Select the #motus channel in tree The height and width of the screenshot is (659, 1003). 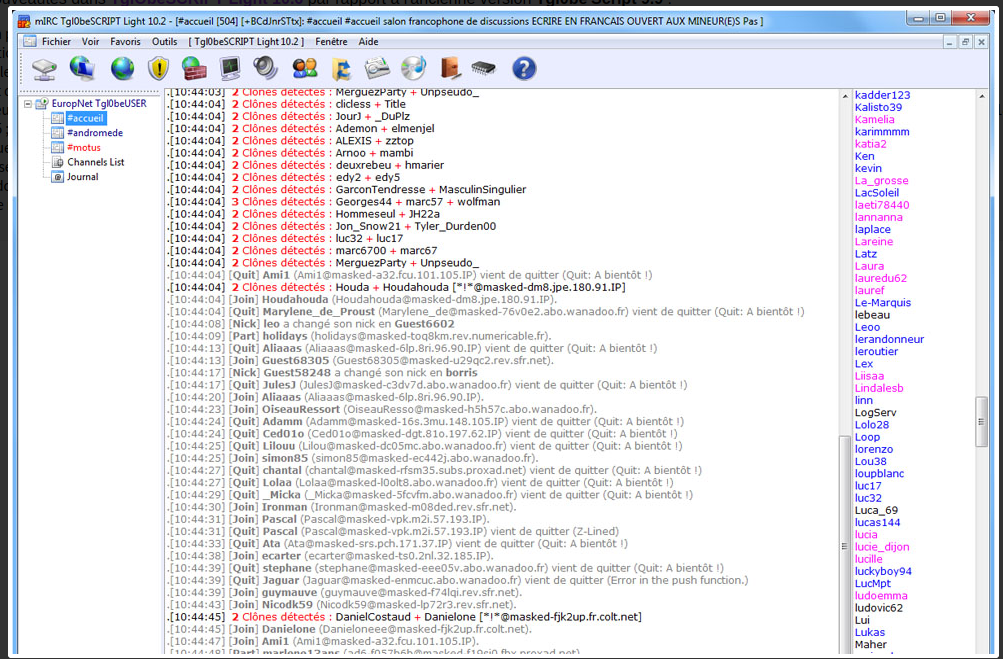click(x=84, y=148)
